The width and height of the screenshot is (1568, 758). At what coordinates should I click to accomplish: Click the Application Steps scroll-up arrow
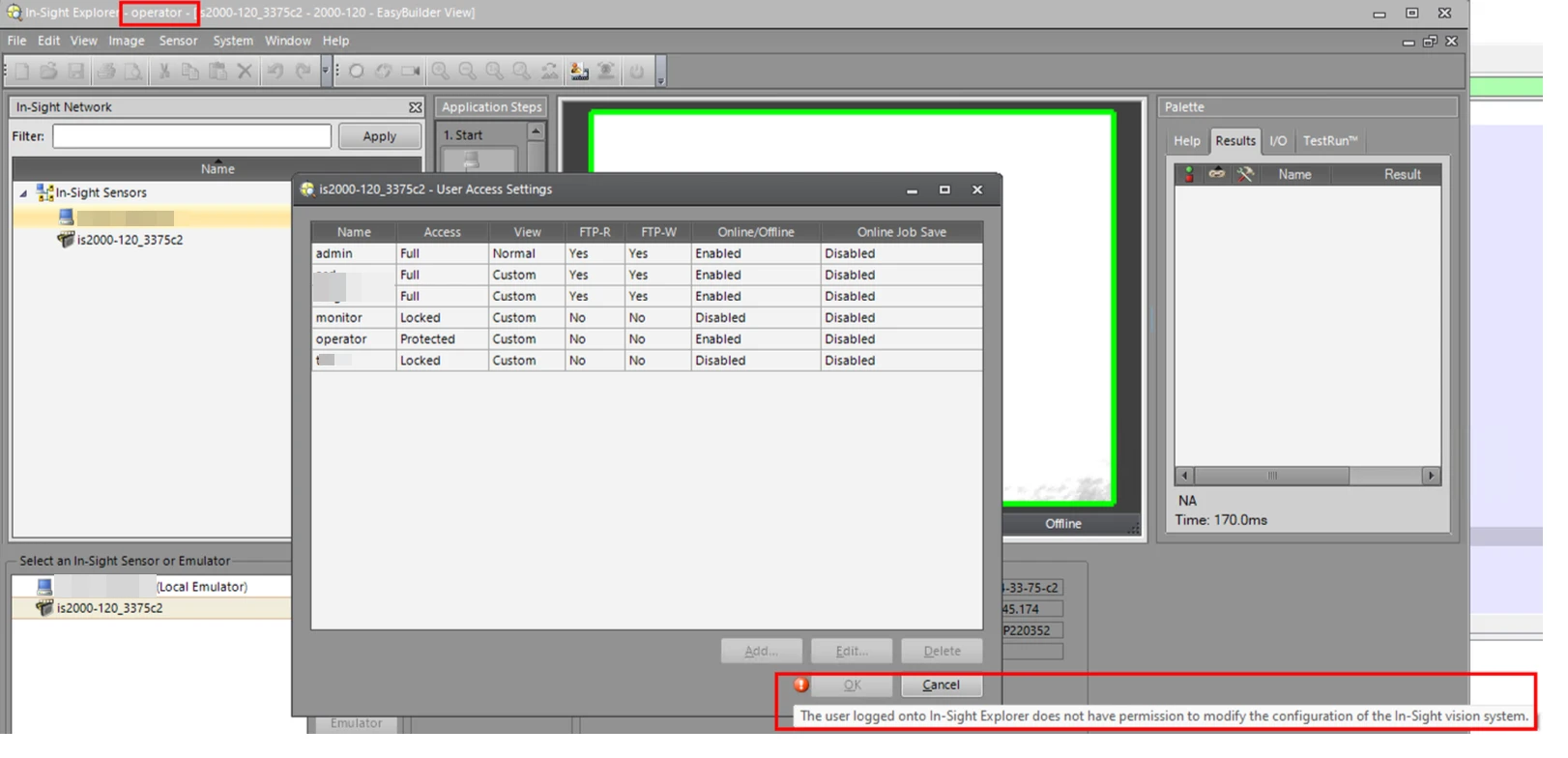[x=536, y=131]
